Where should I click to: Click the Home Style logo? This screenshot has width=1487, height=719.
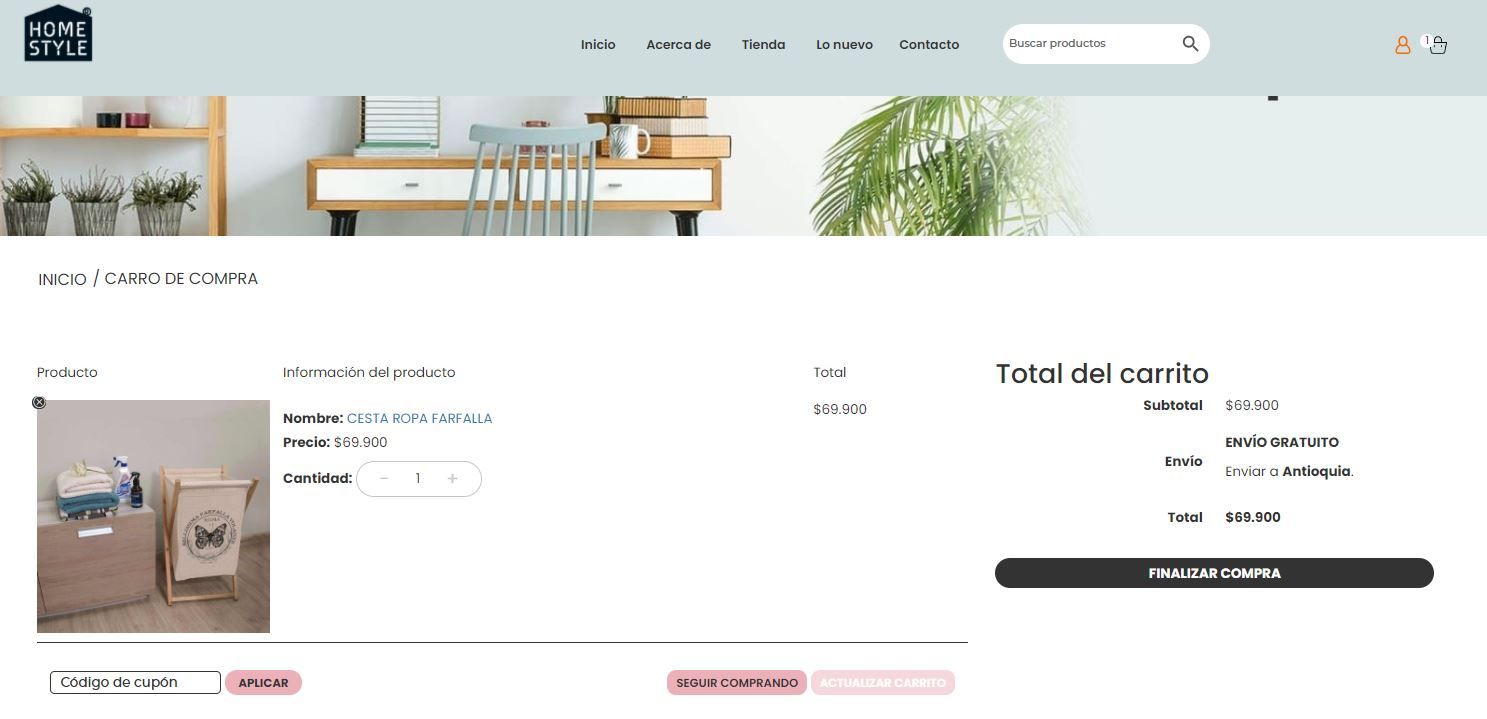point(58,33)
